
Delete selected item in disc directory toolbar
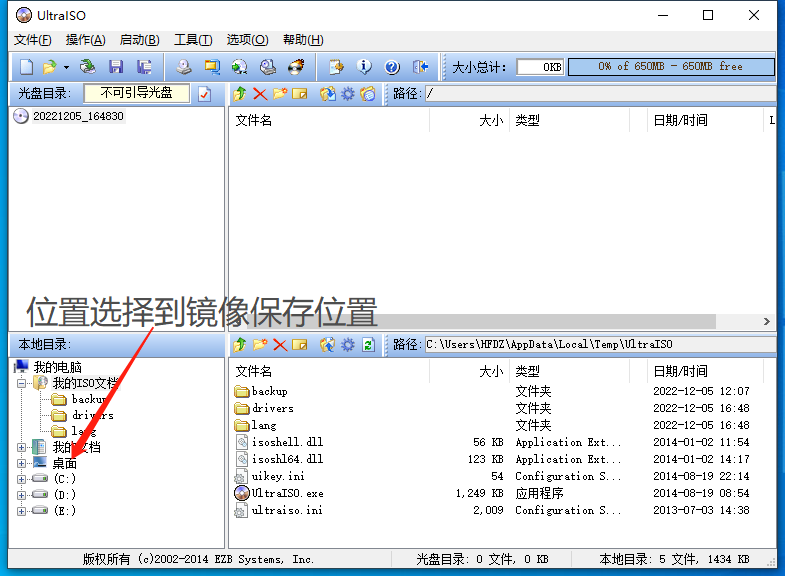pos(260,94)
